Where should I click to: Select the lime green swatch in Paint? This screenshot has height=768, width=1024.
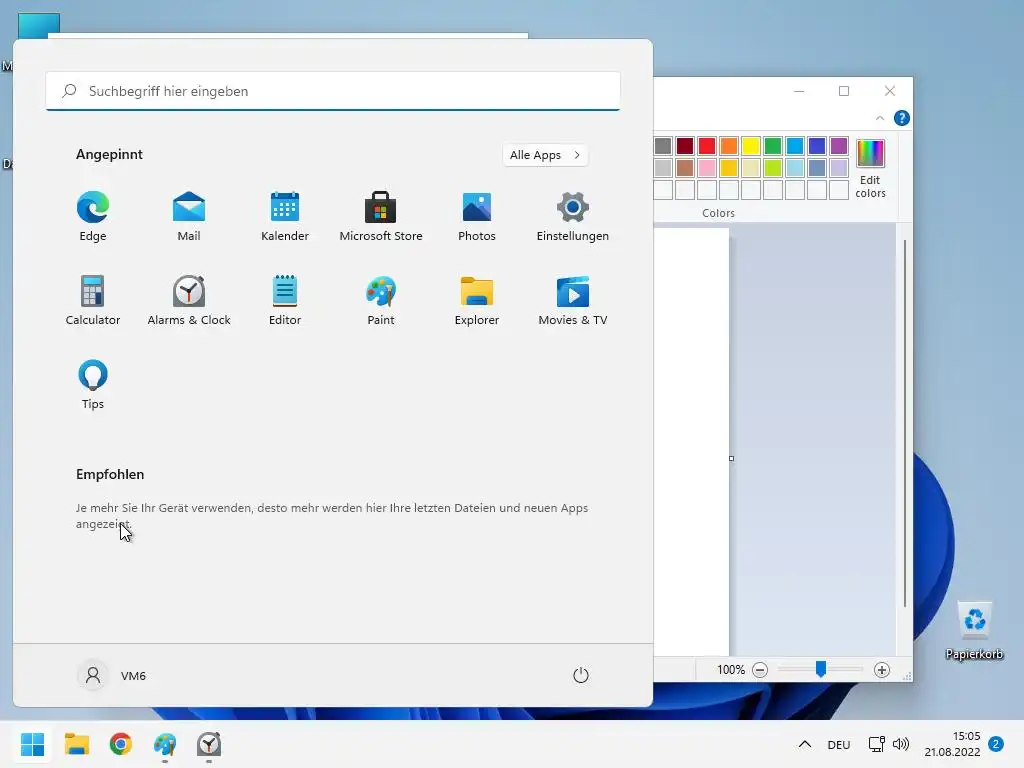773,168
